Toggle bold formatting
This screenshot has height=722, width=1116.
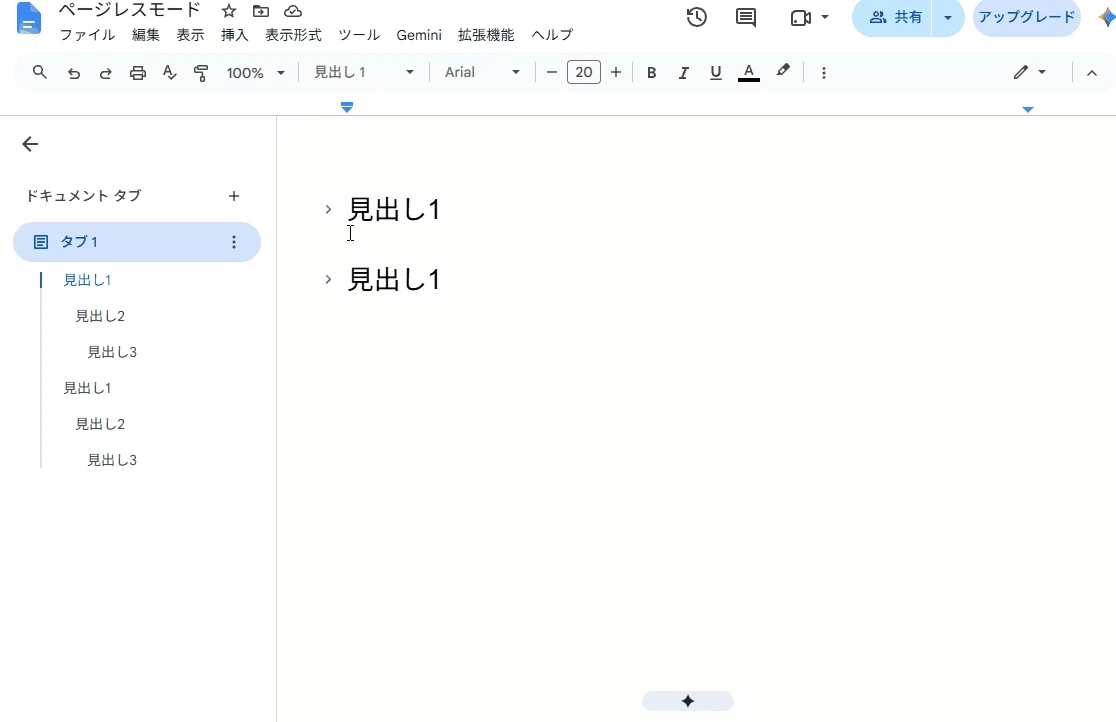651,73
